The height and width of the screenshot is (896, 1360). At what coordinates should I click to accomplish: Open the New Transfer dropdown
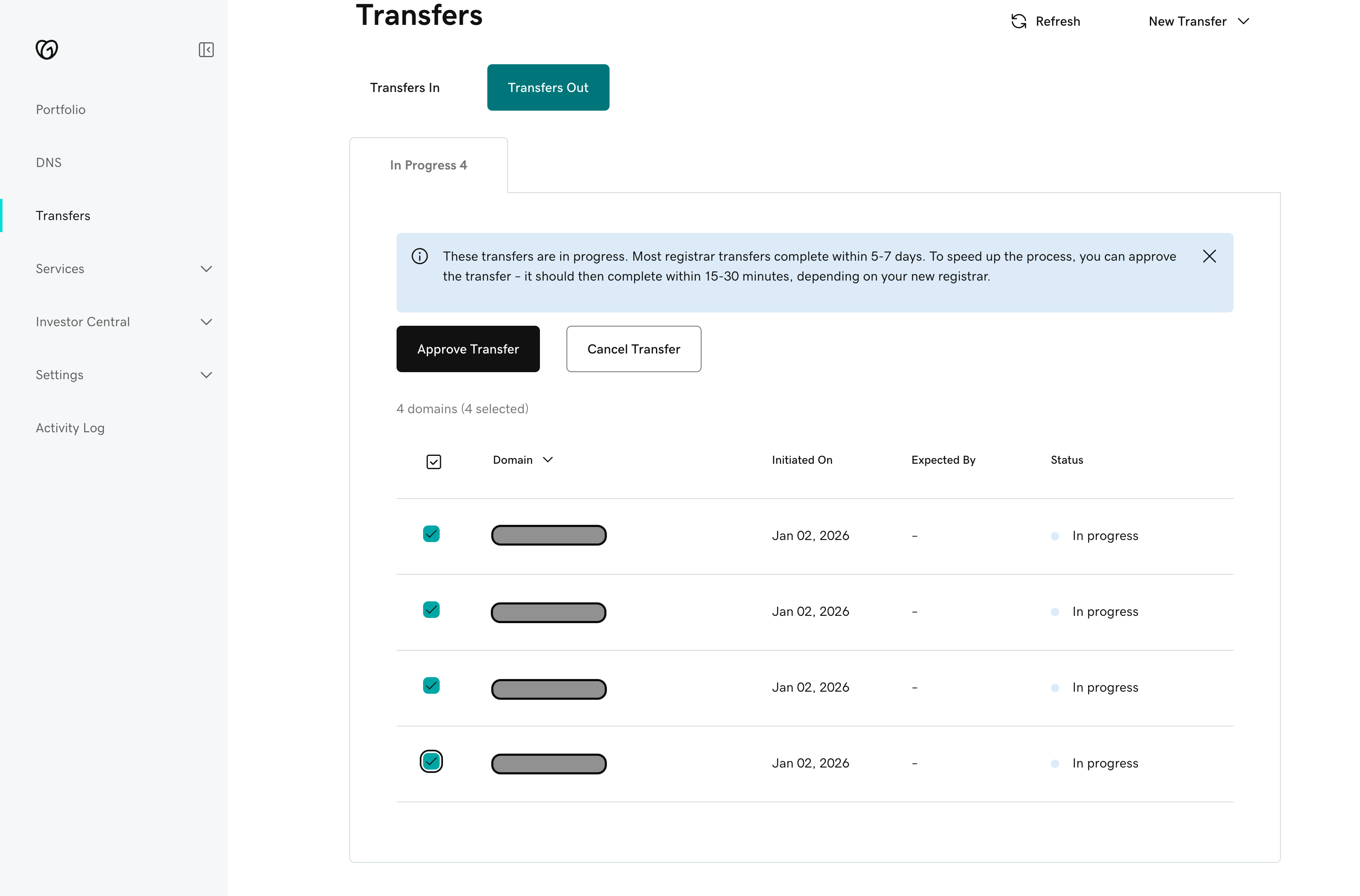(x=1199, y=21)
